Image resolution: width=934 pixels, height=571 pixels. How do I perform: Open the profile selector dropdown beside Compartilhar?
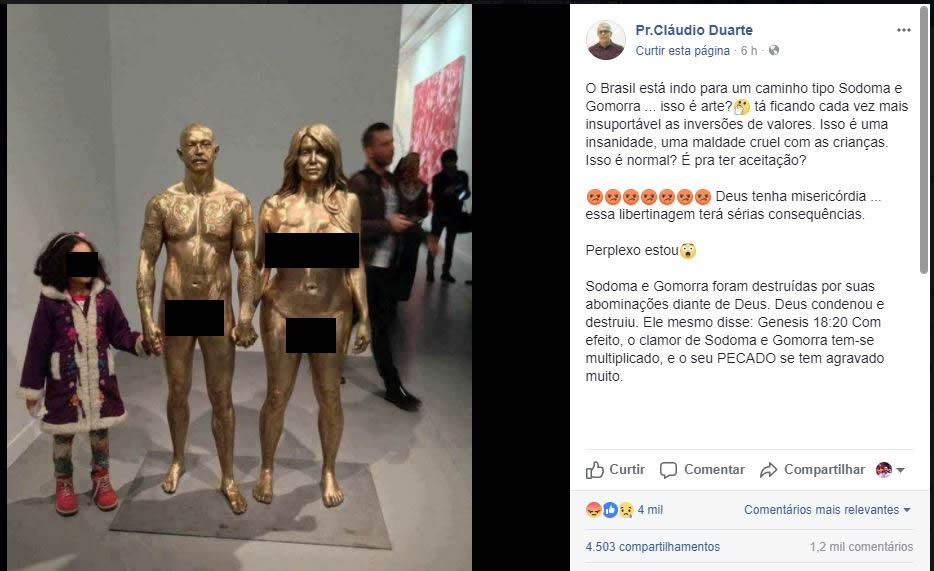[x=891, y=470]
